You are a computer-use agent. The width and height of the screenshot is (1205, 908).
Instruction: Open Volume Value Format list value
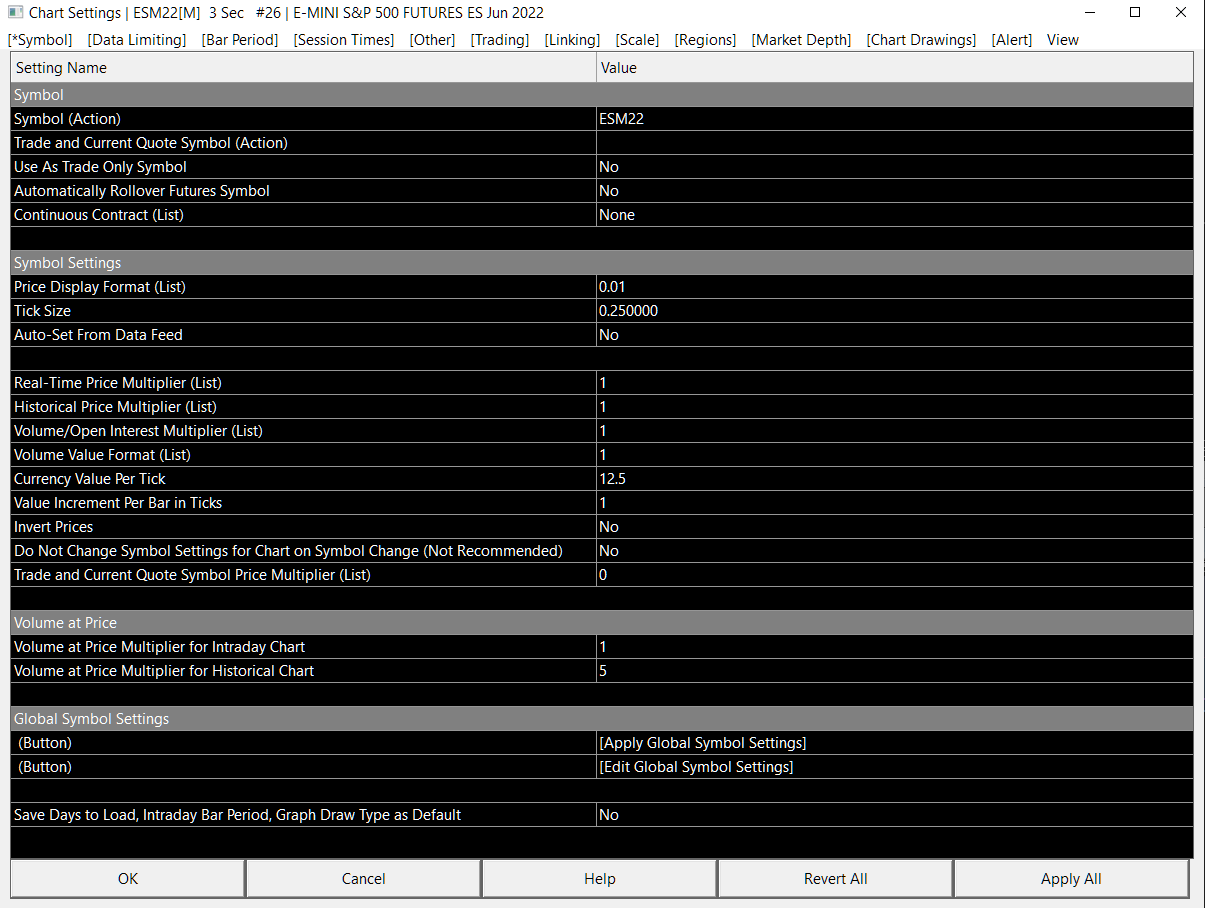click(894, 455)
